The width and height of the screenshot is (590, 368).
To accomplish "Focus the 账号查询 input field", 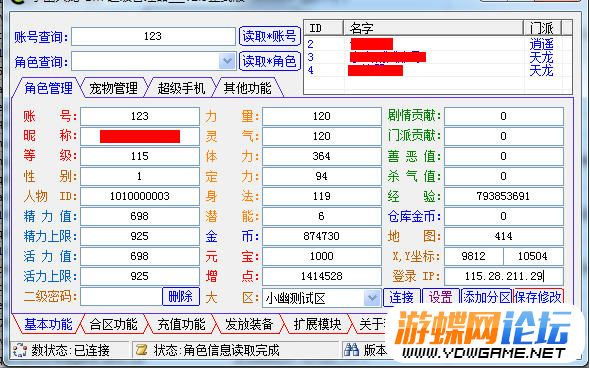I will point(153,36).
